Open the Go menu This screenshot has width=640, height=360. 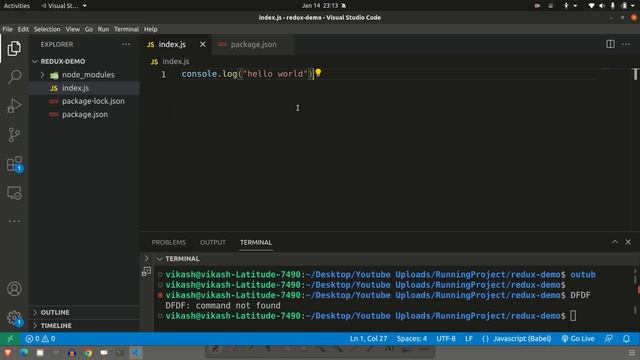click(89, 29)
